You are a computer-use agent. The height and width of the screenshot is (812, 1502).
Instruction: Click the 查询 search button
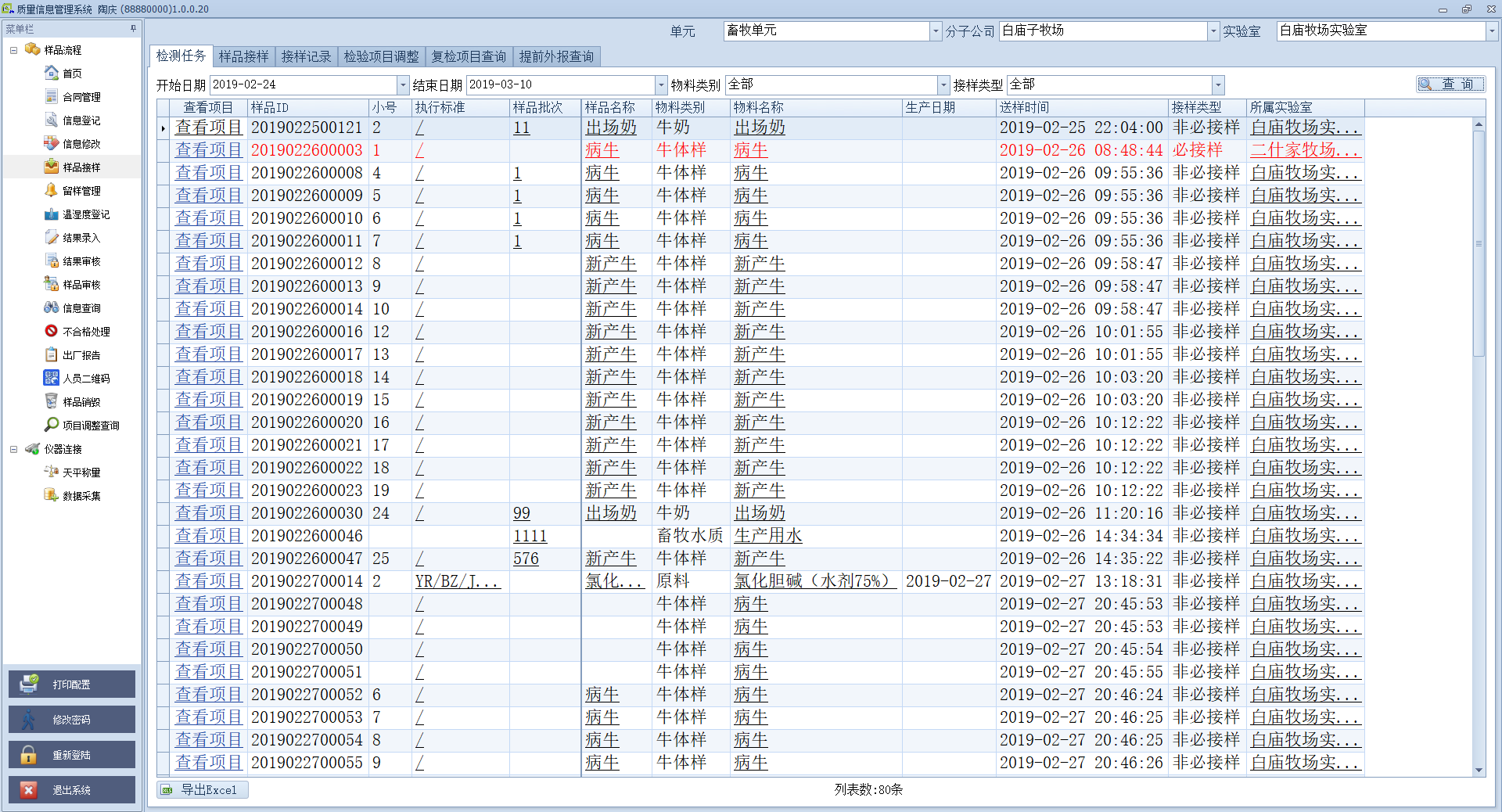tap(1450, 84)
